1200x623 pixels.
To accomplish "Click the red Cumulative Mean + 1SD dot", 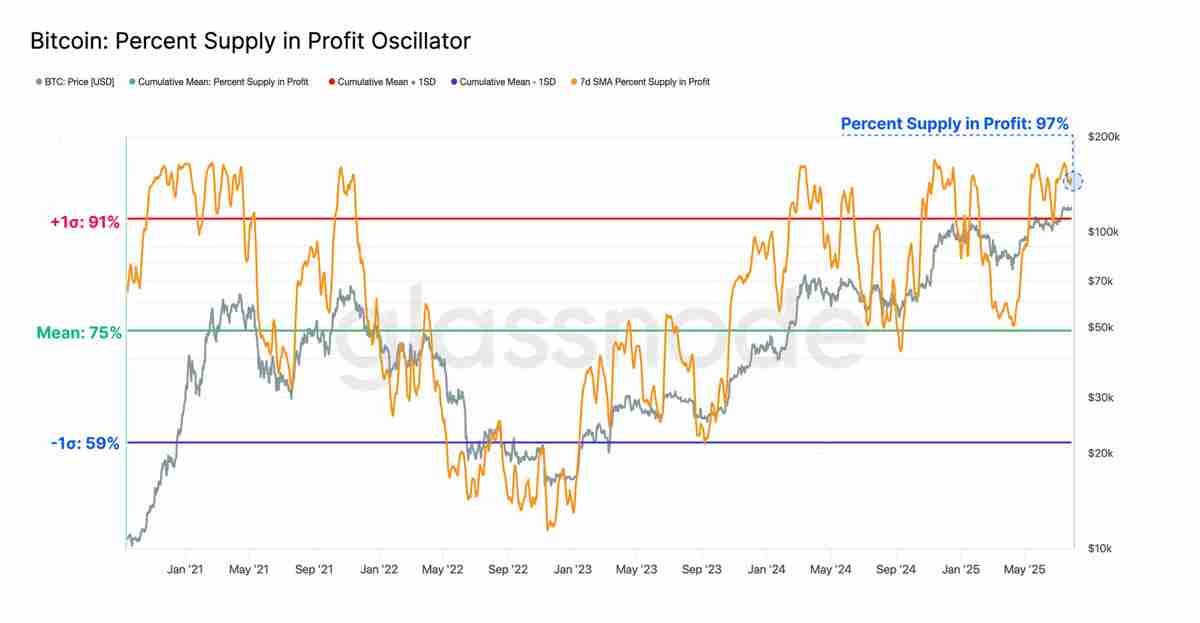I will [x=332, y=82].
